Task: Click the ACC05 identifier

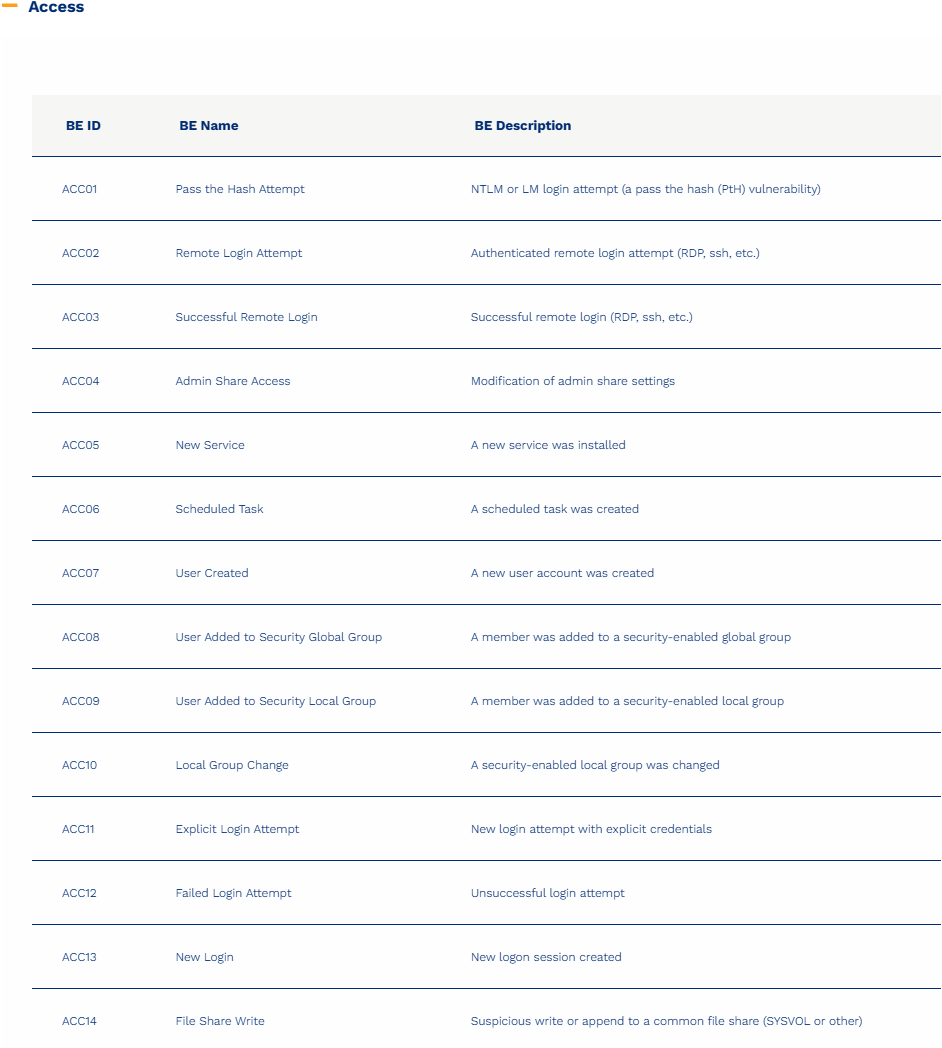Action: tap(81, 445)
